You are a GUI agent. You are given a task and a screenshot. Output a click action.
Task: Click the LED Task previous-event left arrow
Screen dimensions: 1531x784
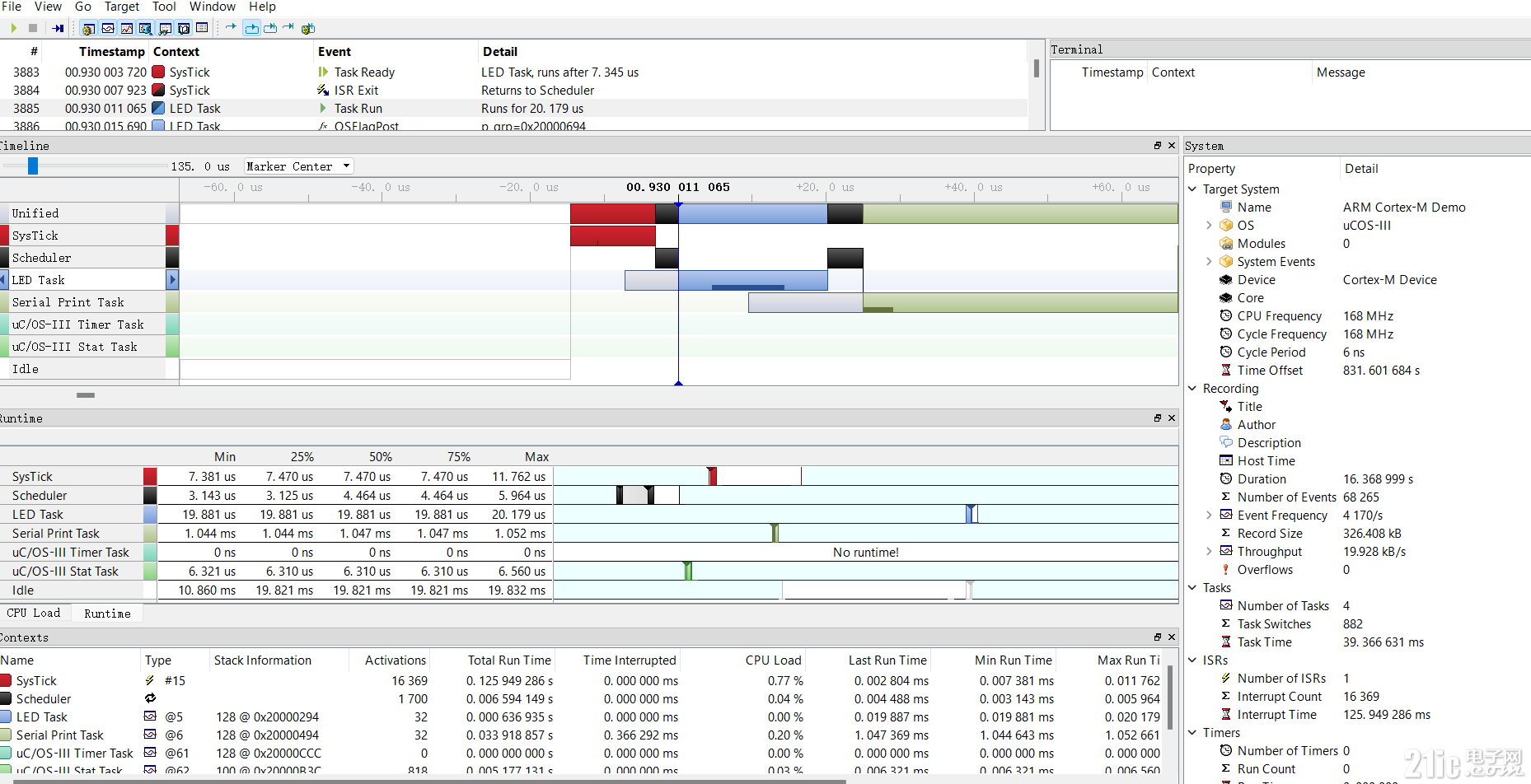3,280
